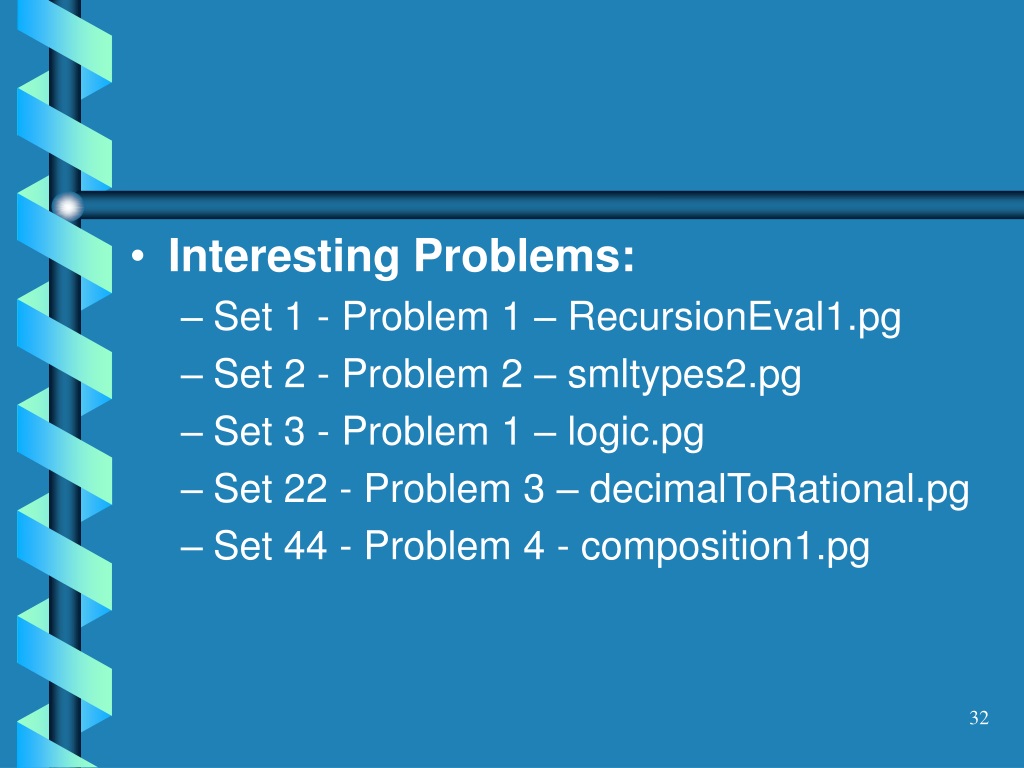Click the slide number 32
The width and height of the screenshot is (1024, 768).
coord(978,718)
